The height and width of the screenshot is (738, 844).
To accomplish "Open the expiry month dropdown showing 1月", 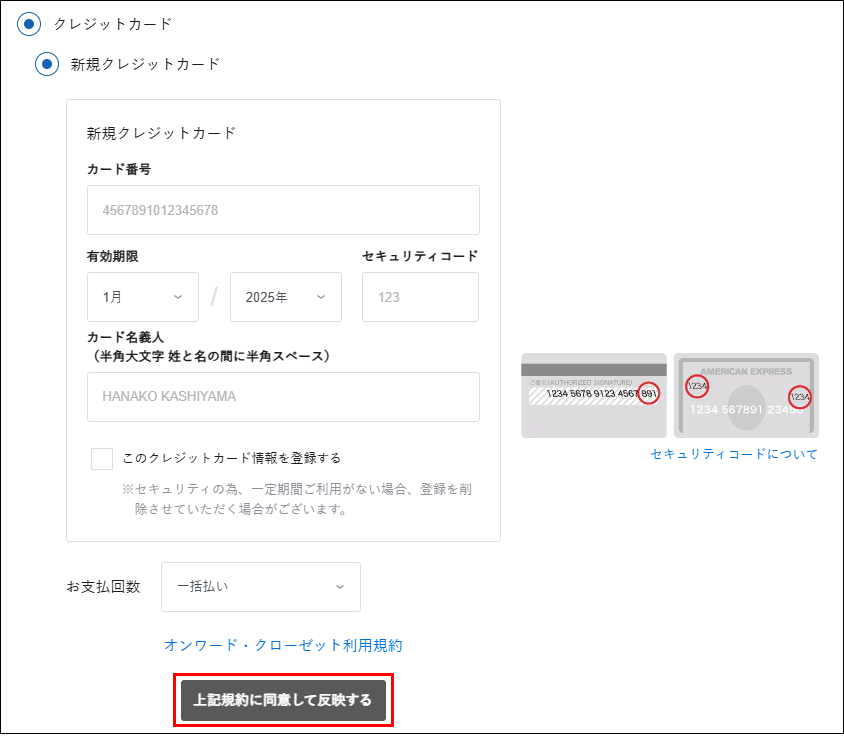I will 143,297.
